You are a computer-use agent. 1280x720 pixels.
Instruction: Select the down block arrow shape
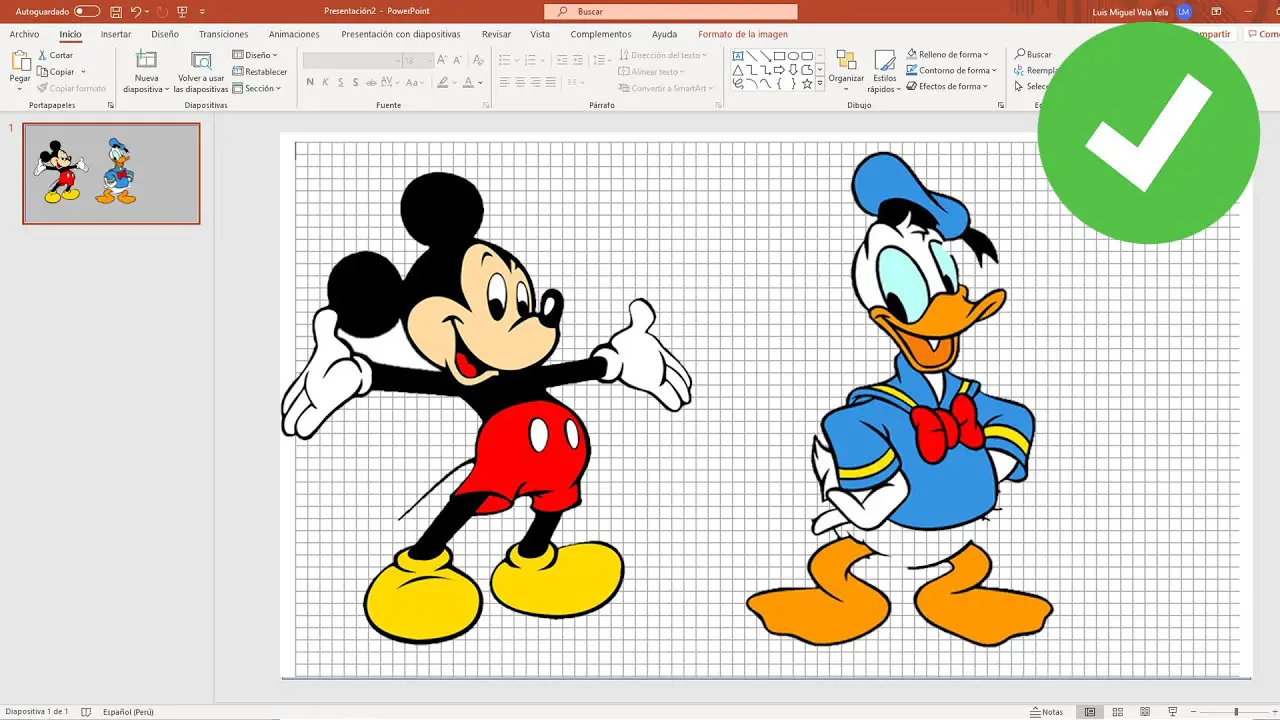(x=793, y=70)
